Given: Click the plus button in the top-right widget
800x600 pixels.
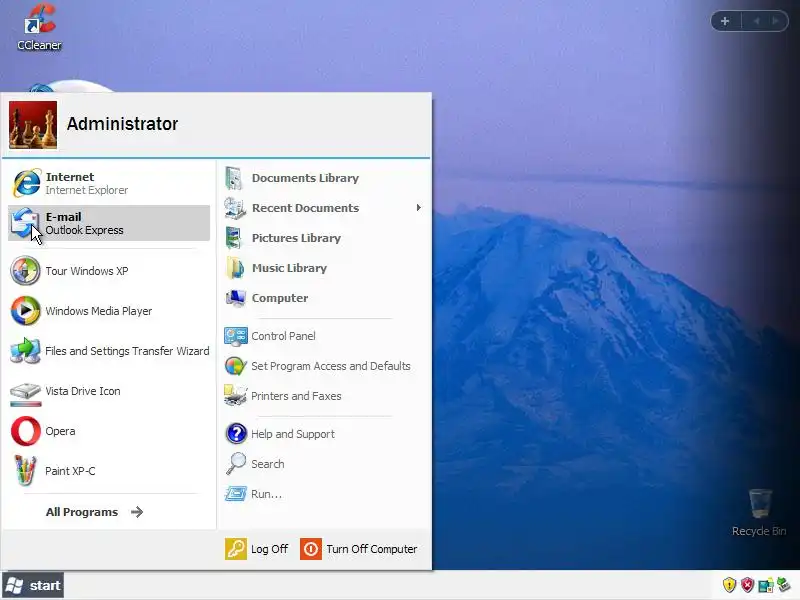Looking at the screenshot, I should click(725, 21).
